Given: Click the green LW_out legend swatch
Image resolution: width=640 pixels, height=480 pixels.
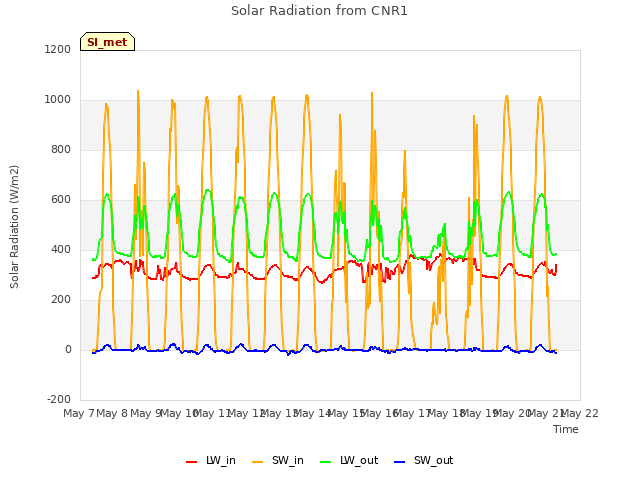Looking at the screenshot, I should point(326,462).
